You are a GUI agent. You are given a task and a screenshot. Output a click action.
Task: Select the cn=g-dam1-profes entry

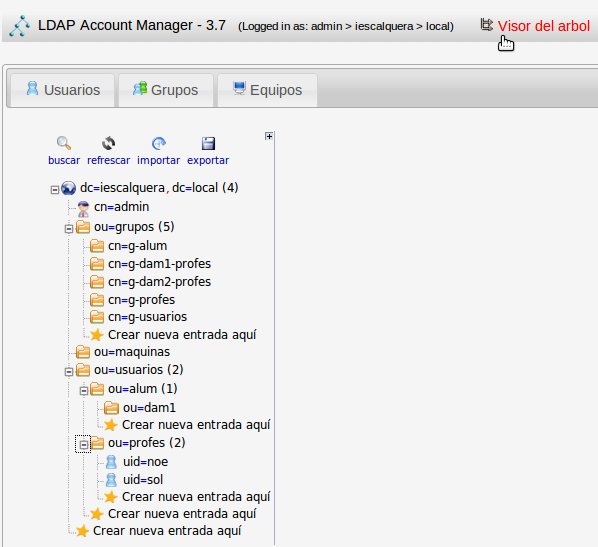click(159, 264)
